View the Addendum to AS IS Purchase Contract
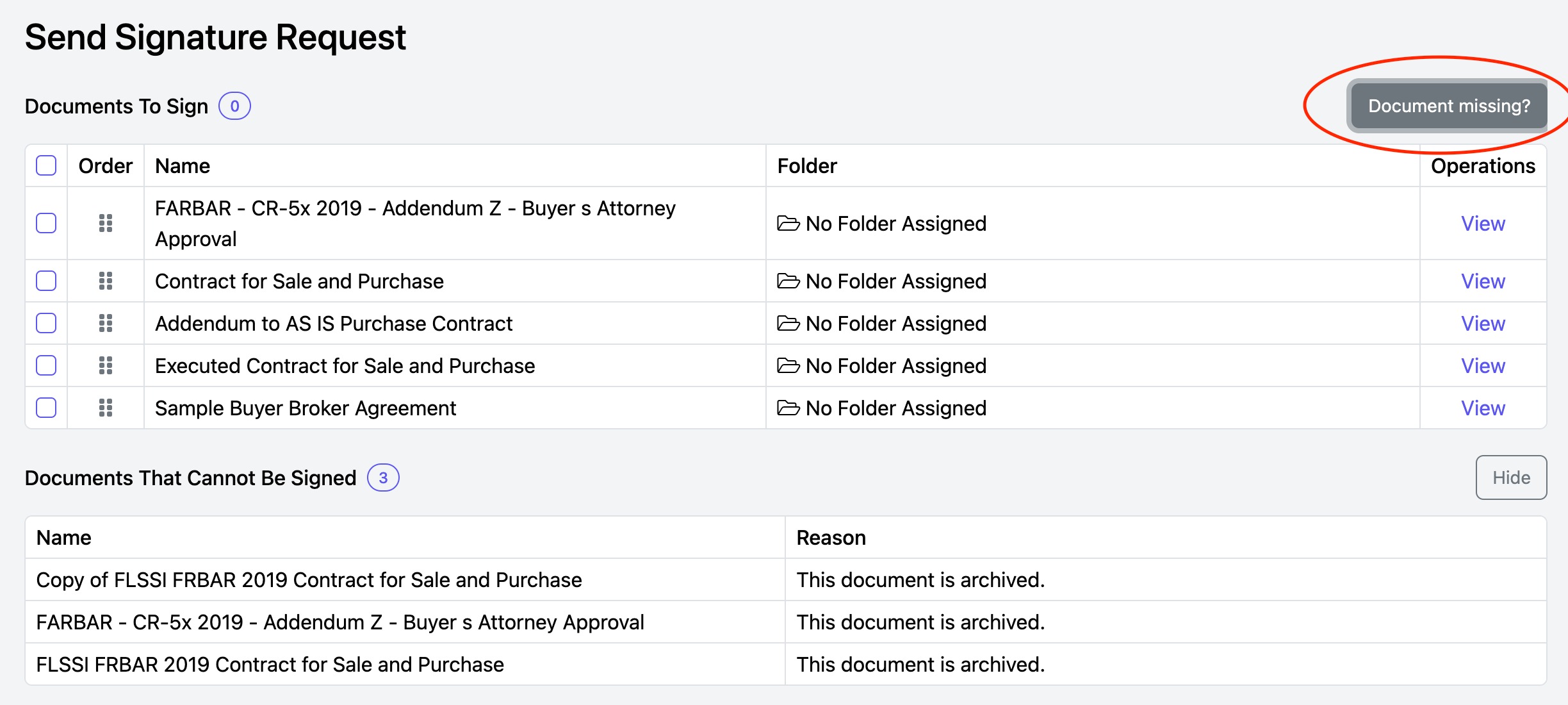The image size is (1568, 705). click(x=1483, y=324)
